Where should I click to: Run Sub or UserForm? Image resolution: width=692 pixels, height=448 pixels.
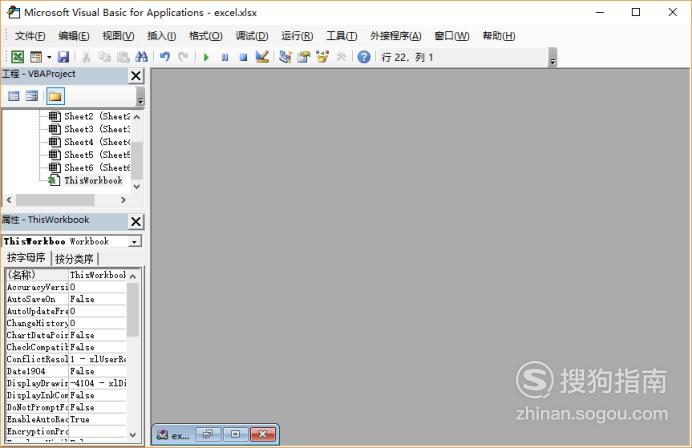click(206, 57)
